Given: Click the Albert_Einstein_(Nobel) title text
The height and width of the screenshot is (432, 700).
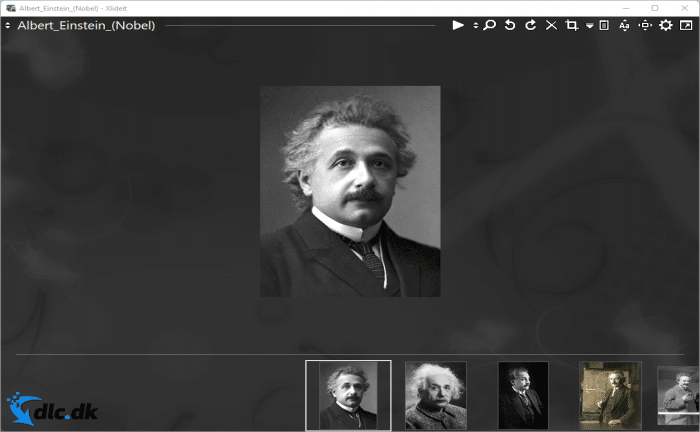Looking at the screenshot, I should [x=86, y=25].
